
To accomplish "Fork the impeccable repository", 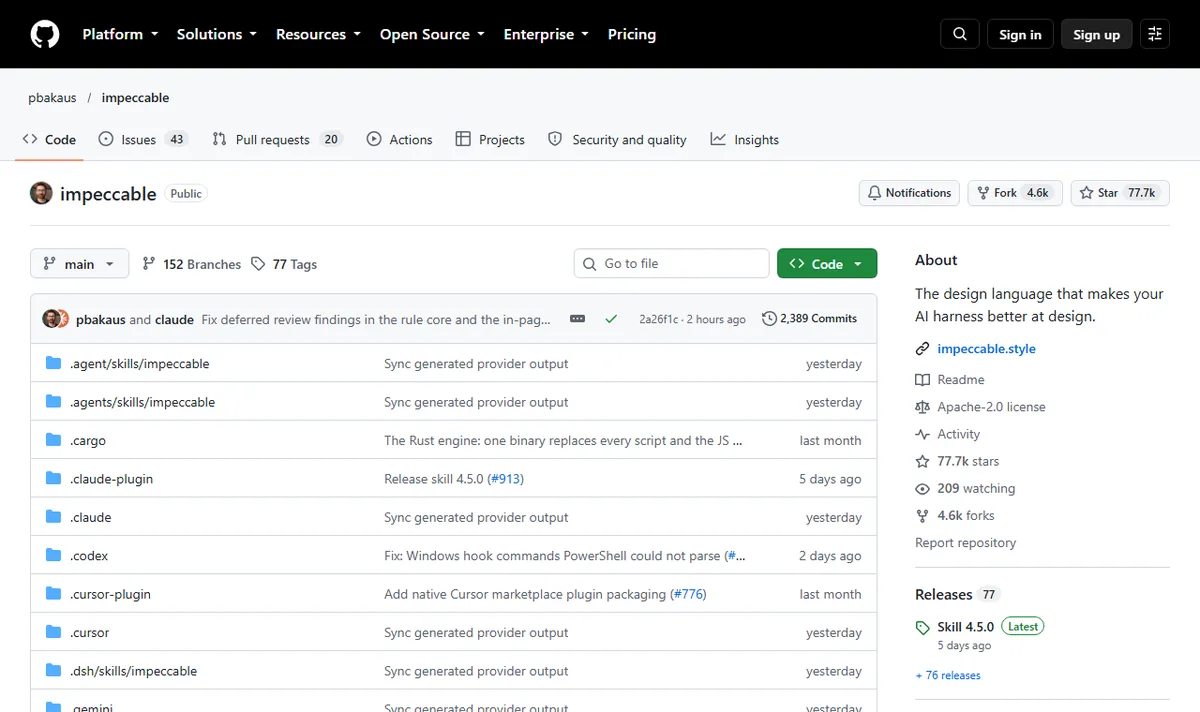I will tap(1015, 193).
